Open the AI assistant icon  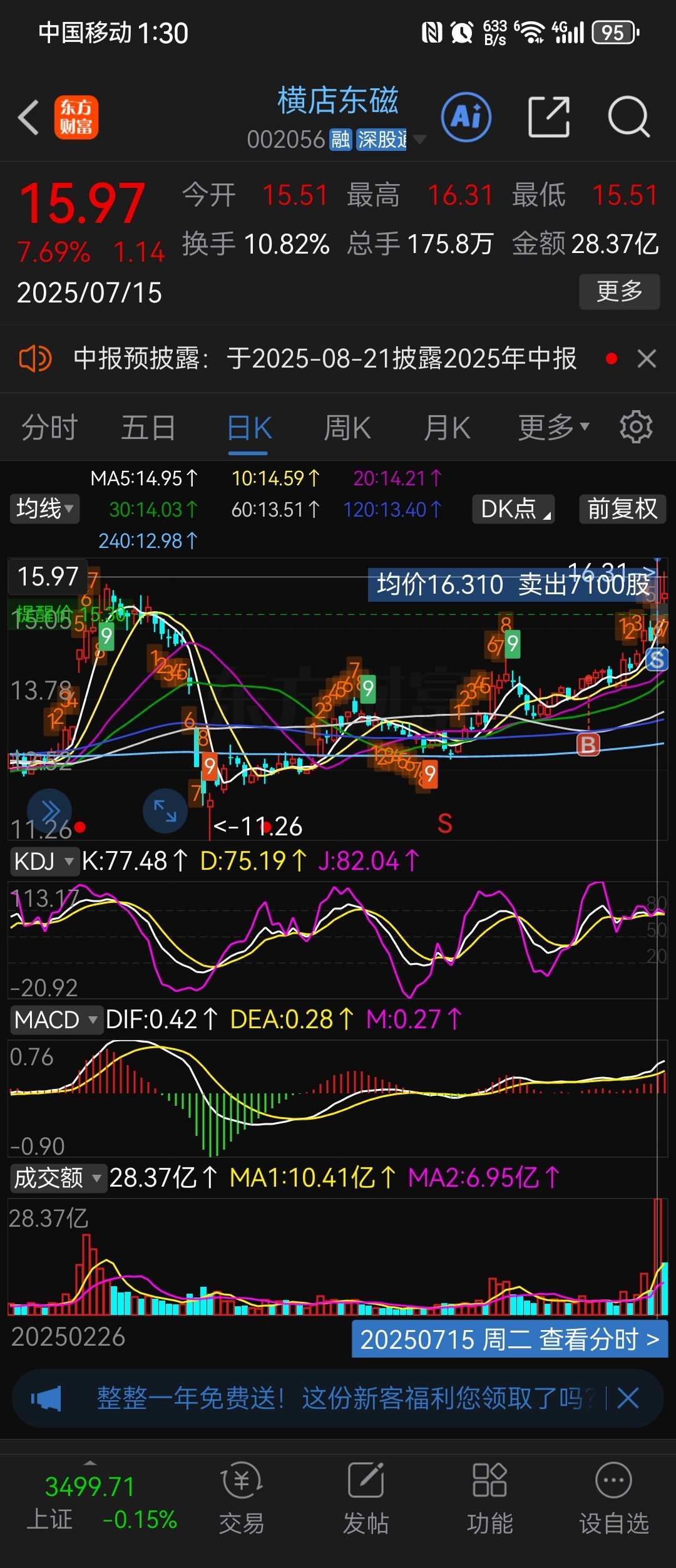tap(466, 116)
